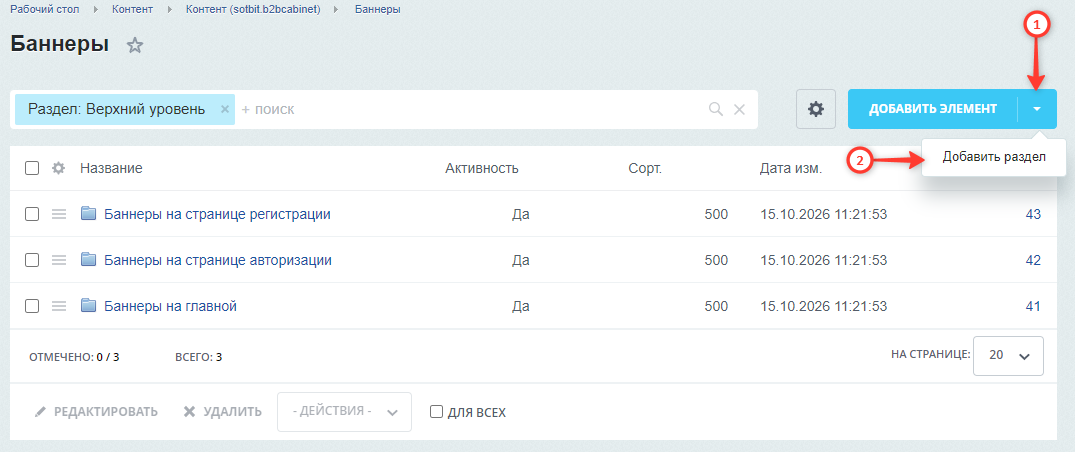
Task: Sort by the 'Дата изм.' column header
Action: tap(790, 168)
